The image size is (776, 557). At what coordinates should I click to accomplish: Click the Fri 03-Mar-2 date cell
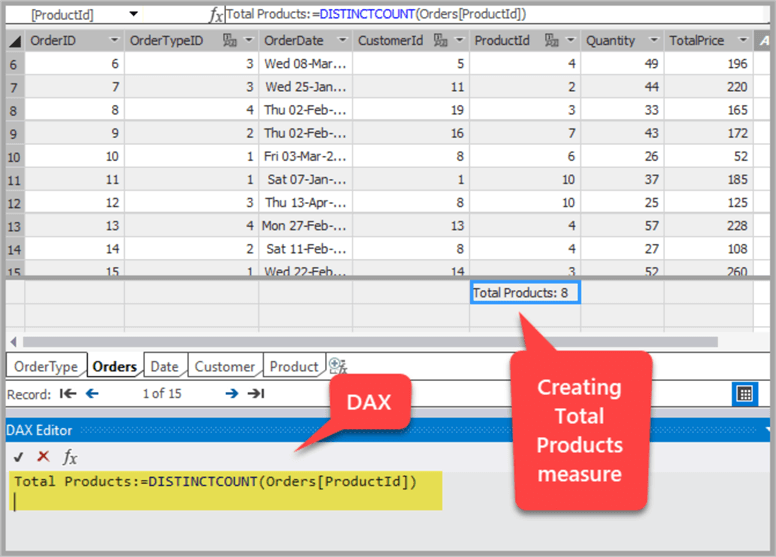pos(305,156)
